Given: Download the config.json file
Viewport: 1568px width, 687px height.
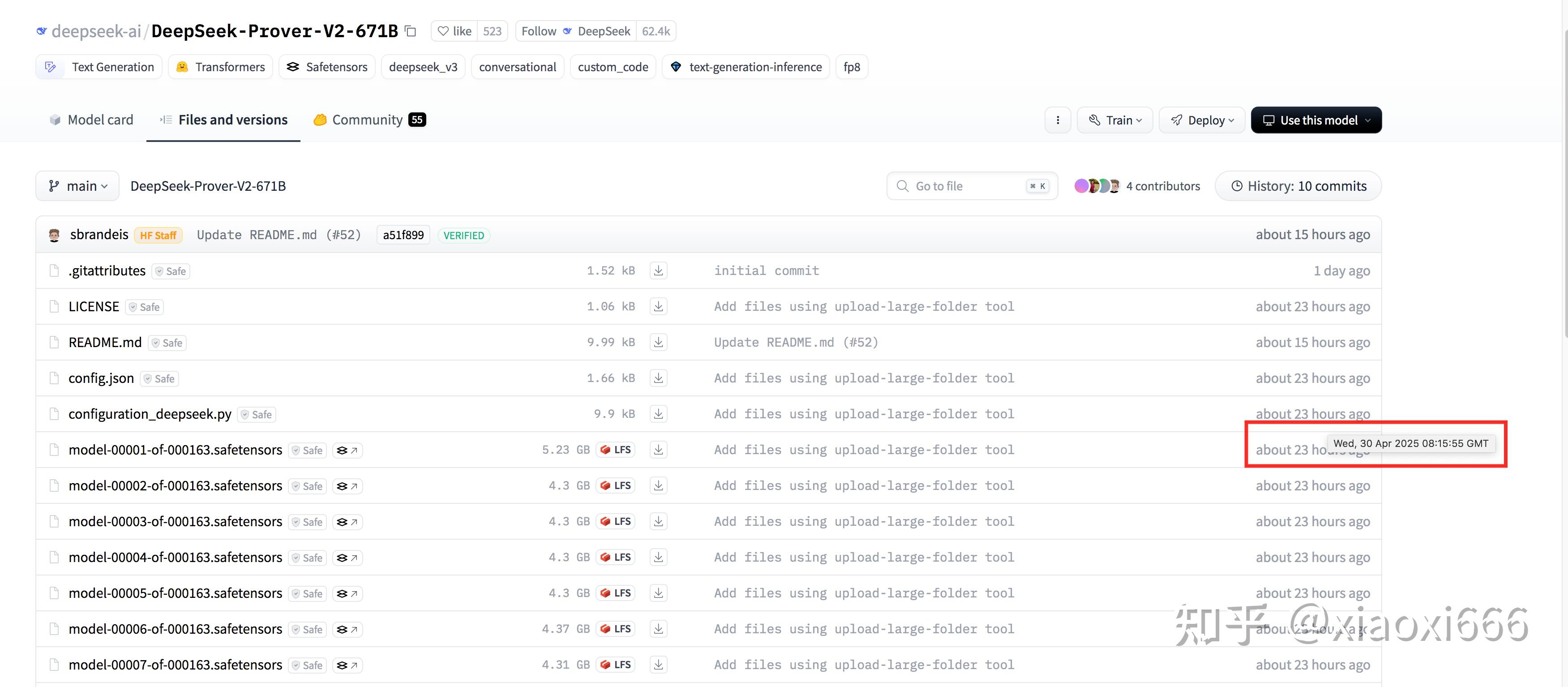Looking at the screenshot, I should [x=658, y=378].
